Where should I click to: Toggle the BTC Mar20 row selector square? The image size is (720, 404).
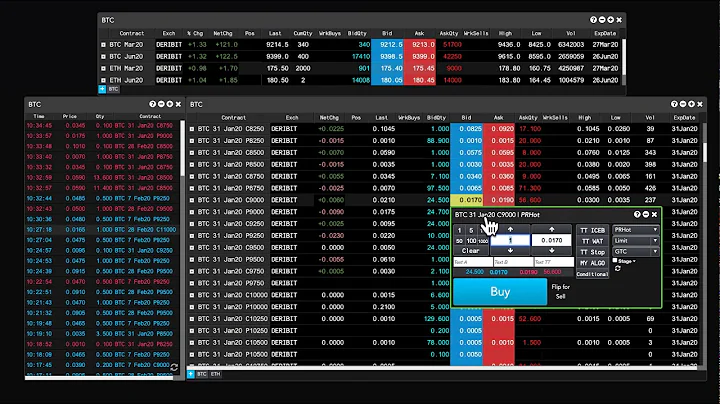[103, 45]
